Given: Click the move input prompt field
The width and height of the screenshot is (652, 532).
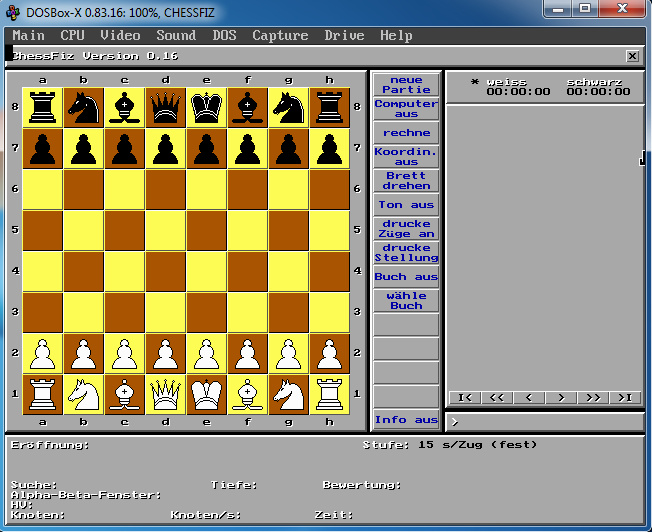Looking at the screenshot, I should point(545,422).
